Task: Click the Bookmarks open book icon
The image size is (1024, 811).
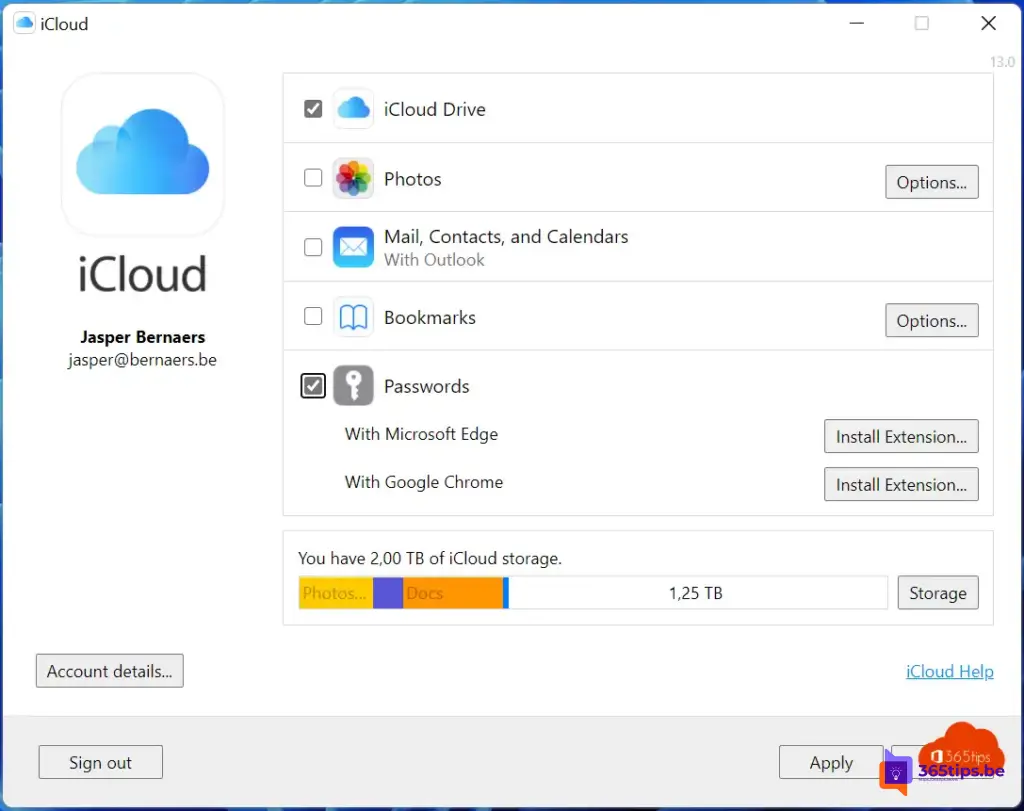Action: (353, 317)
